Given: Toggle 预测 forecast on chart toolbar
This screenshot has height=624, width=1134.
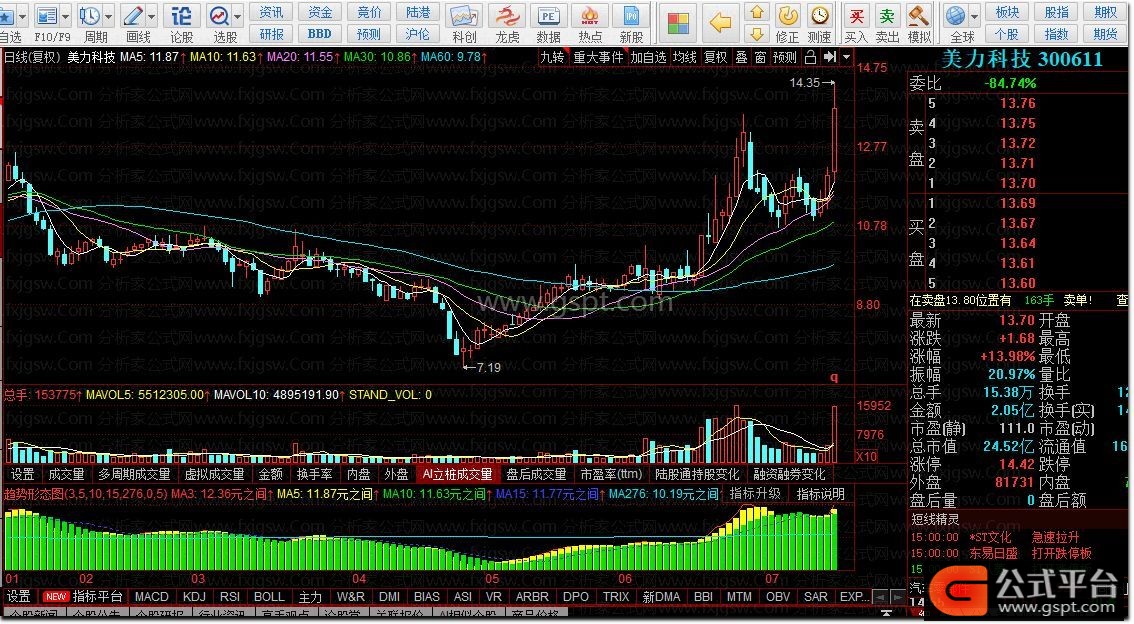Looking at the screenshot, I should click(x=785, y=57).
